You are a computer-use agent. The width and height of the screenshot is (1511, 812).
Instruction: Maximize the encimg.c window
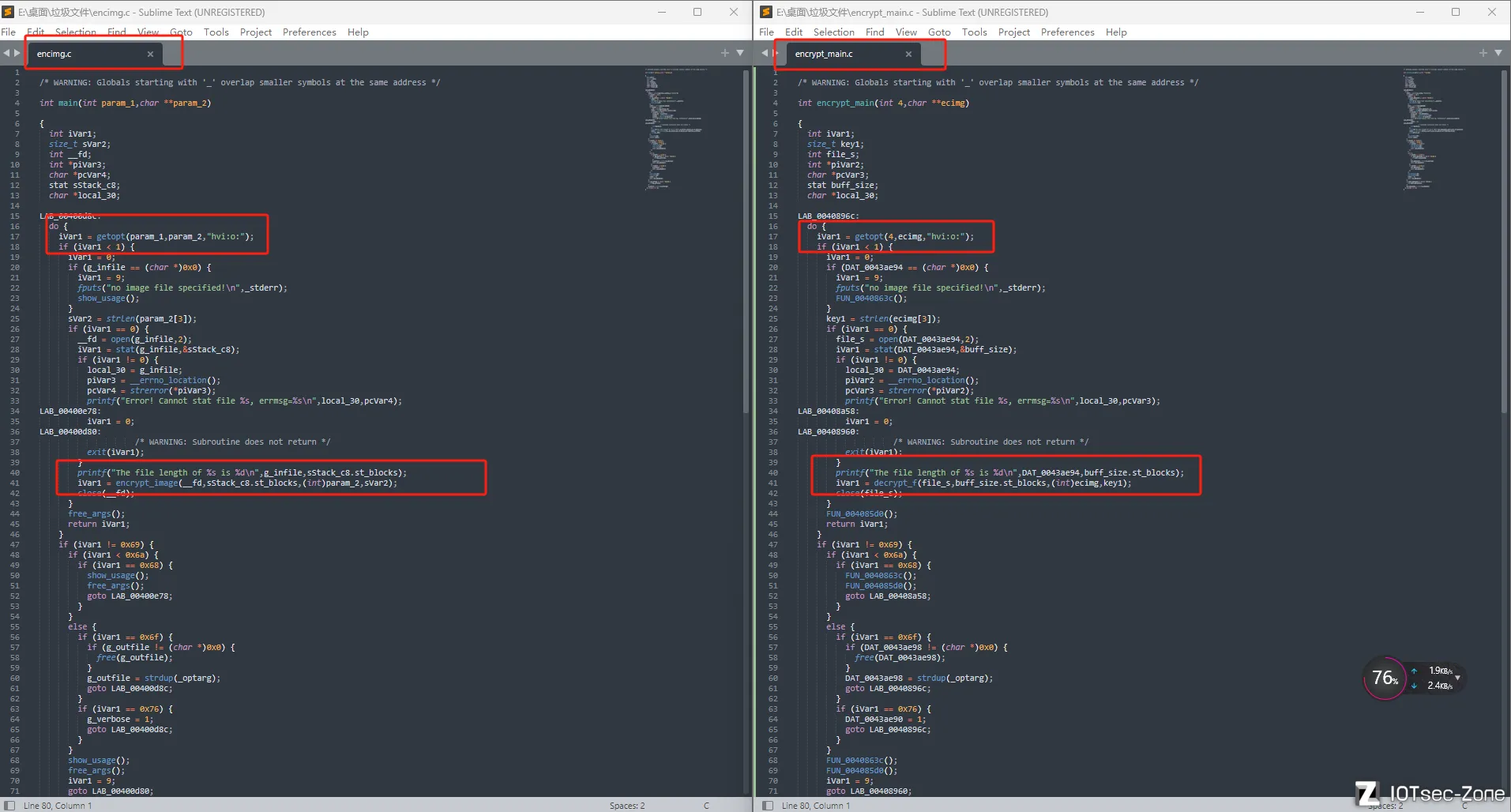[697, 12]
